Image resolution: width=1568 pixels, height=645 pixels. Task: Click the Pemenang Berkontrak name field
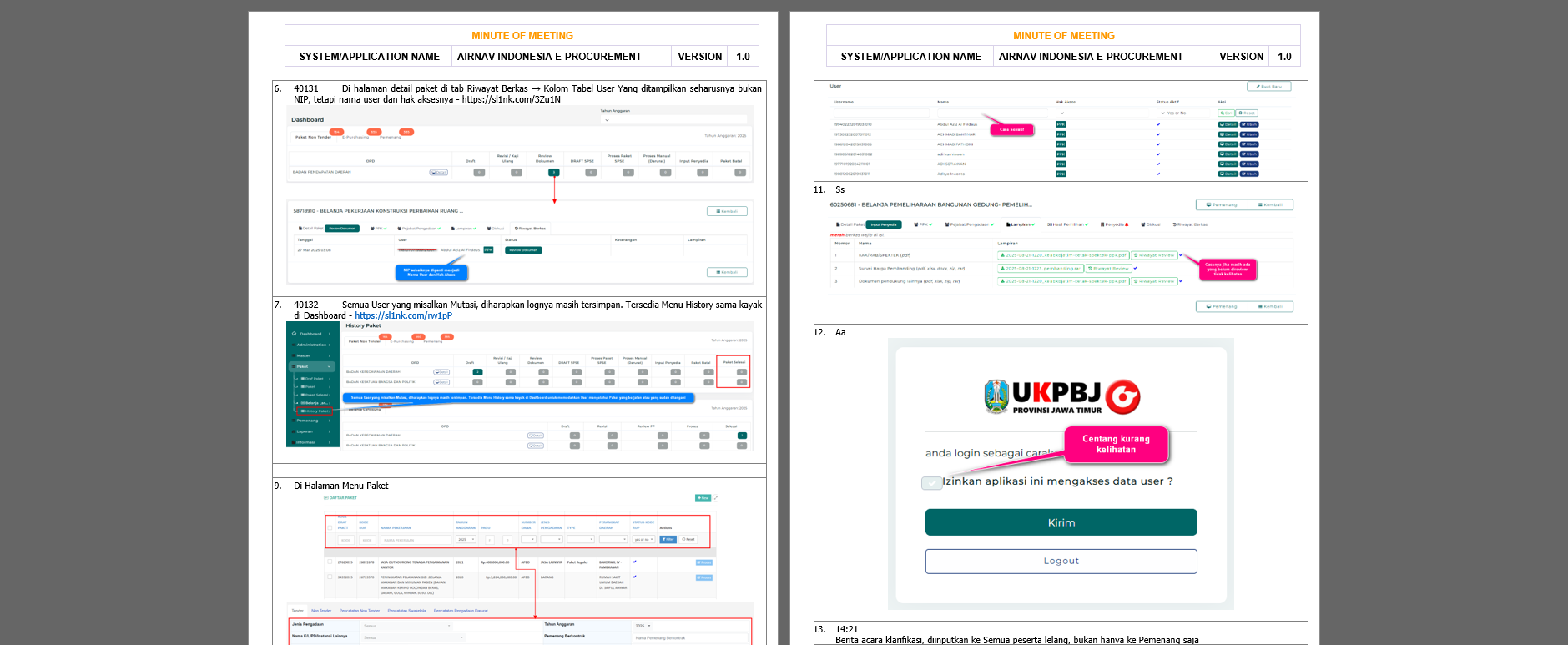tap(689, 637)
